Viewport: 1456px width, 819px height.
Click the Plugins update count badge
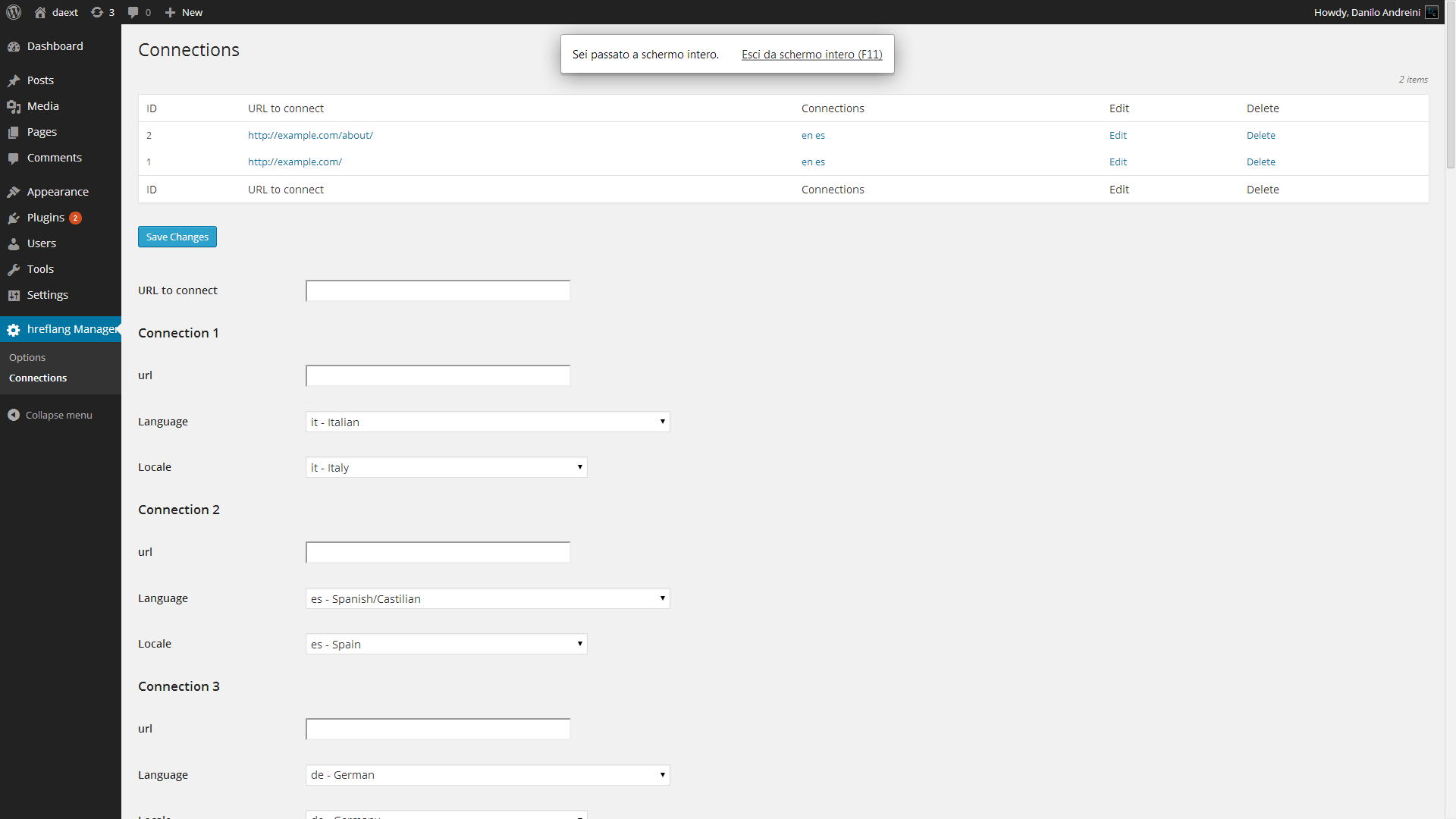tap(75, 218)
